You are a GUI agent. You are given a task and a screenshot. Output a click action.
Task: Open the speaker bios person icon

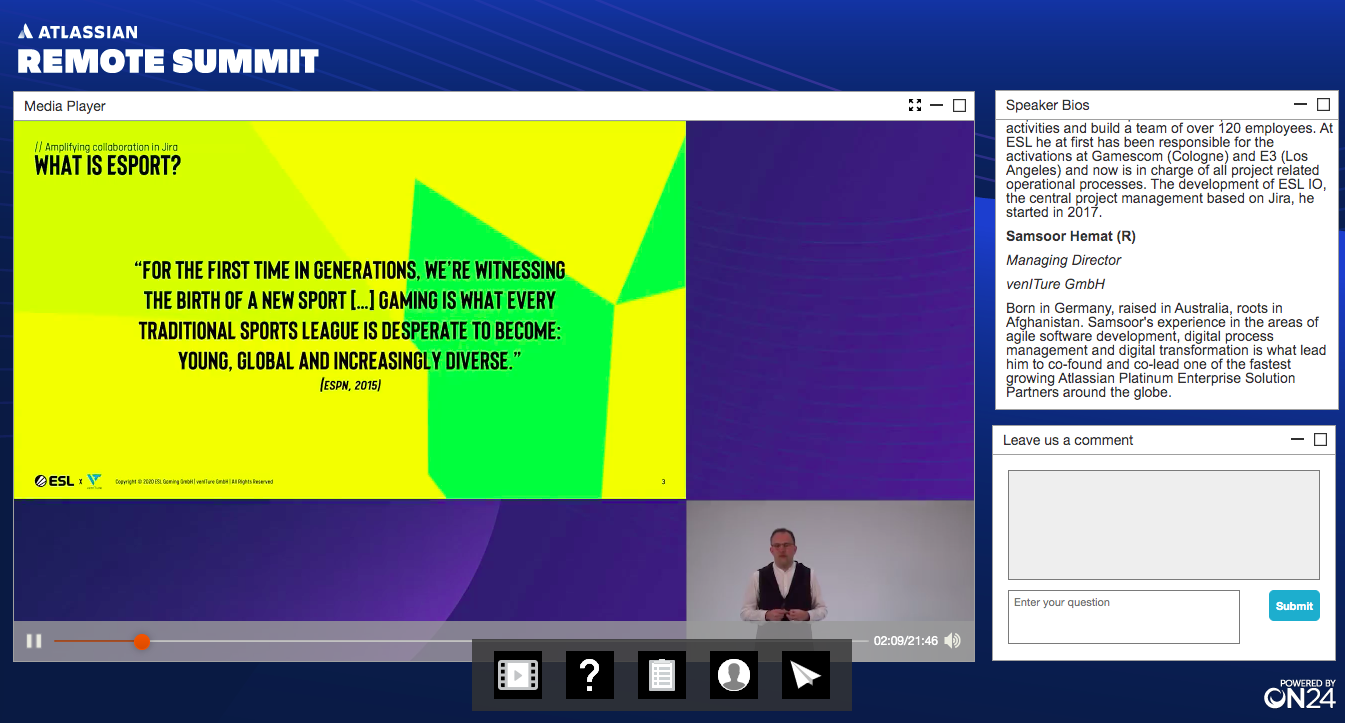pos(734,675)
